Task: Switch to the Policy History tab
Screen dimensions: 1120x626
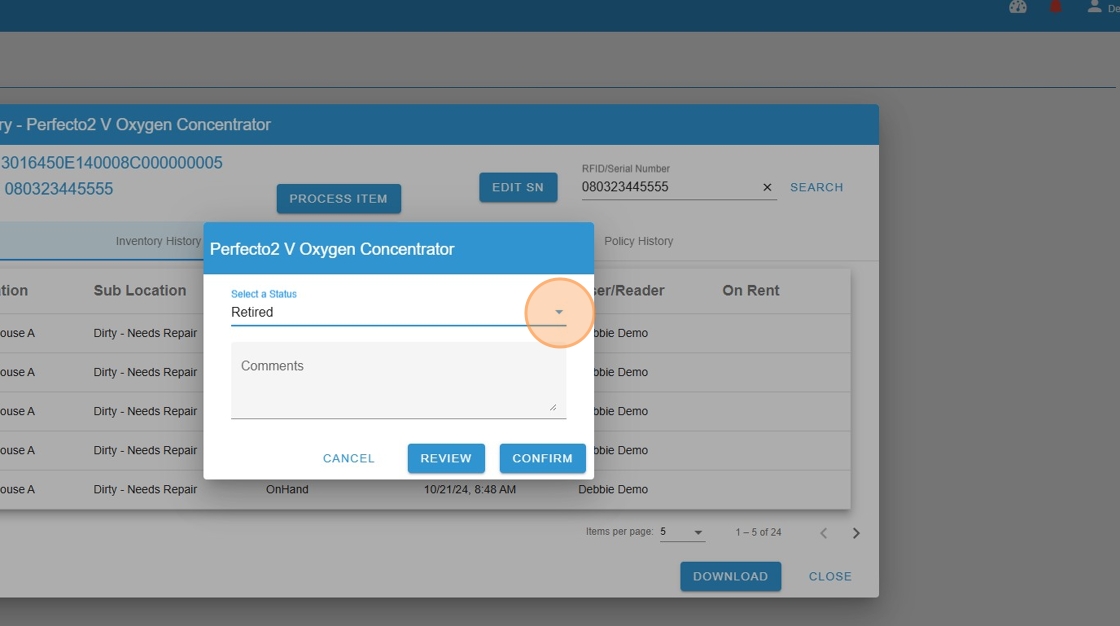Action: pos(639,241)
